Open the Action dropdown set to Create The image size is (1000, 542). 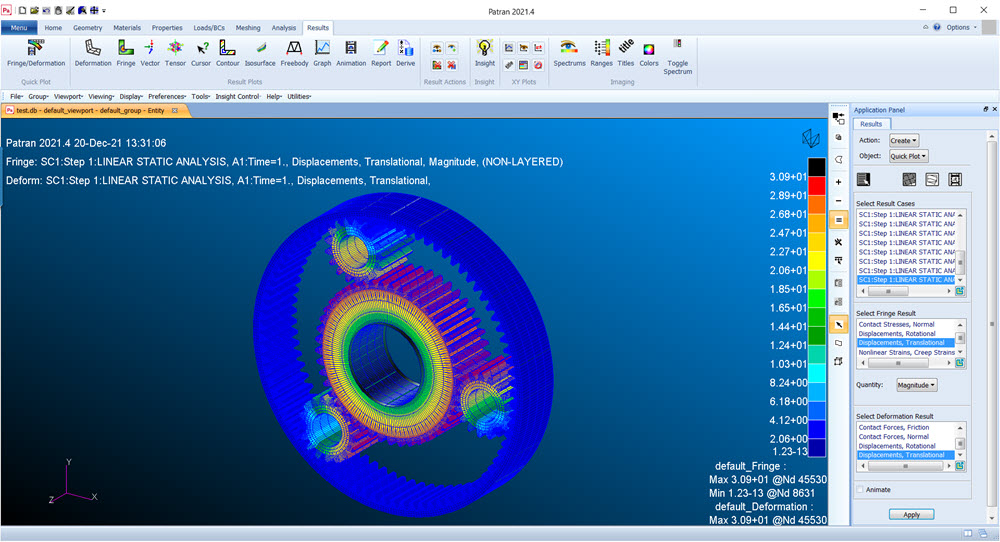pos(904,141)
